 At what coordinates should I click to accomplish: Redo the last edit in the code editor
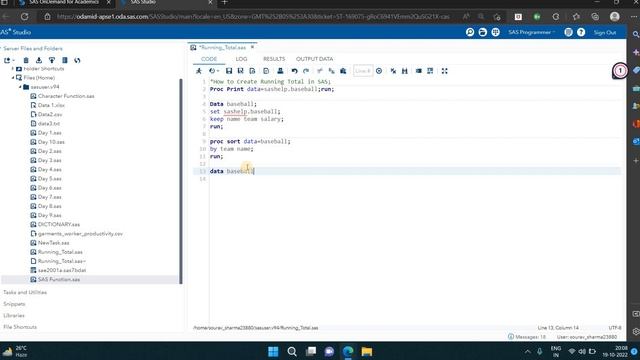[306, 71]
